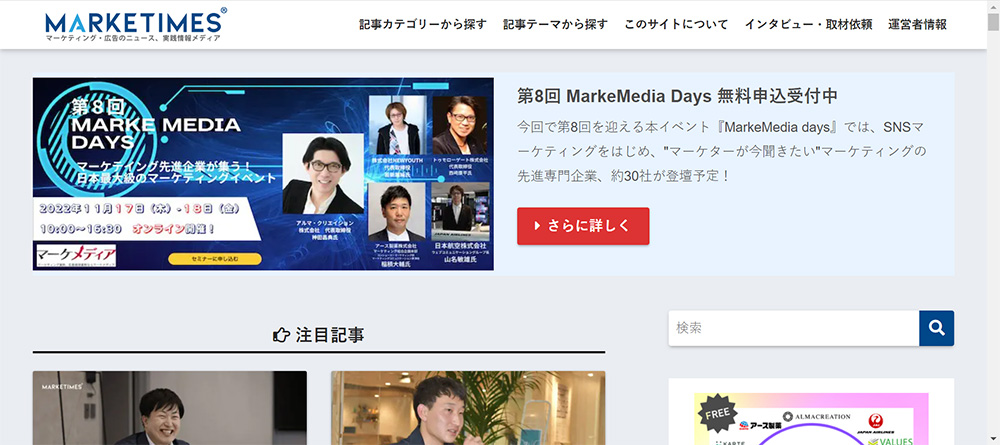Open first featured article thumbnail with MARKETIMES watermark
Image resolution: width=1000 pixels, height=445 pixels.
point(170,408)
